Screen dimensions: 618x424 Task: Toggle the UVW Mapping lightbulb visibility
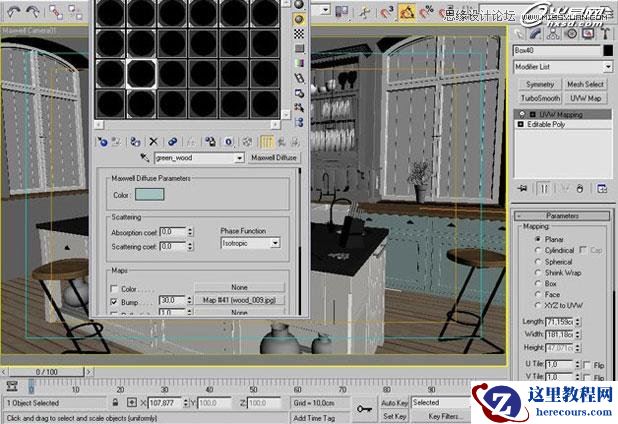(x=522, y=114)
